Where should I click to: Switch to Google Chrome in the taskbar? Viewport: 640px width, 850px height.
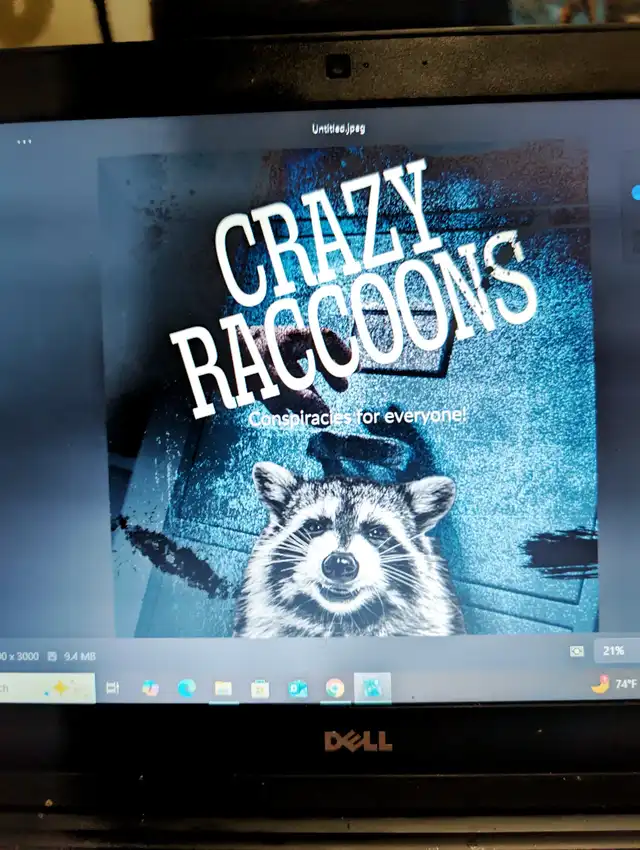(x=334, y=688)
